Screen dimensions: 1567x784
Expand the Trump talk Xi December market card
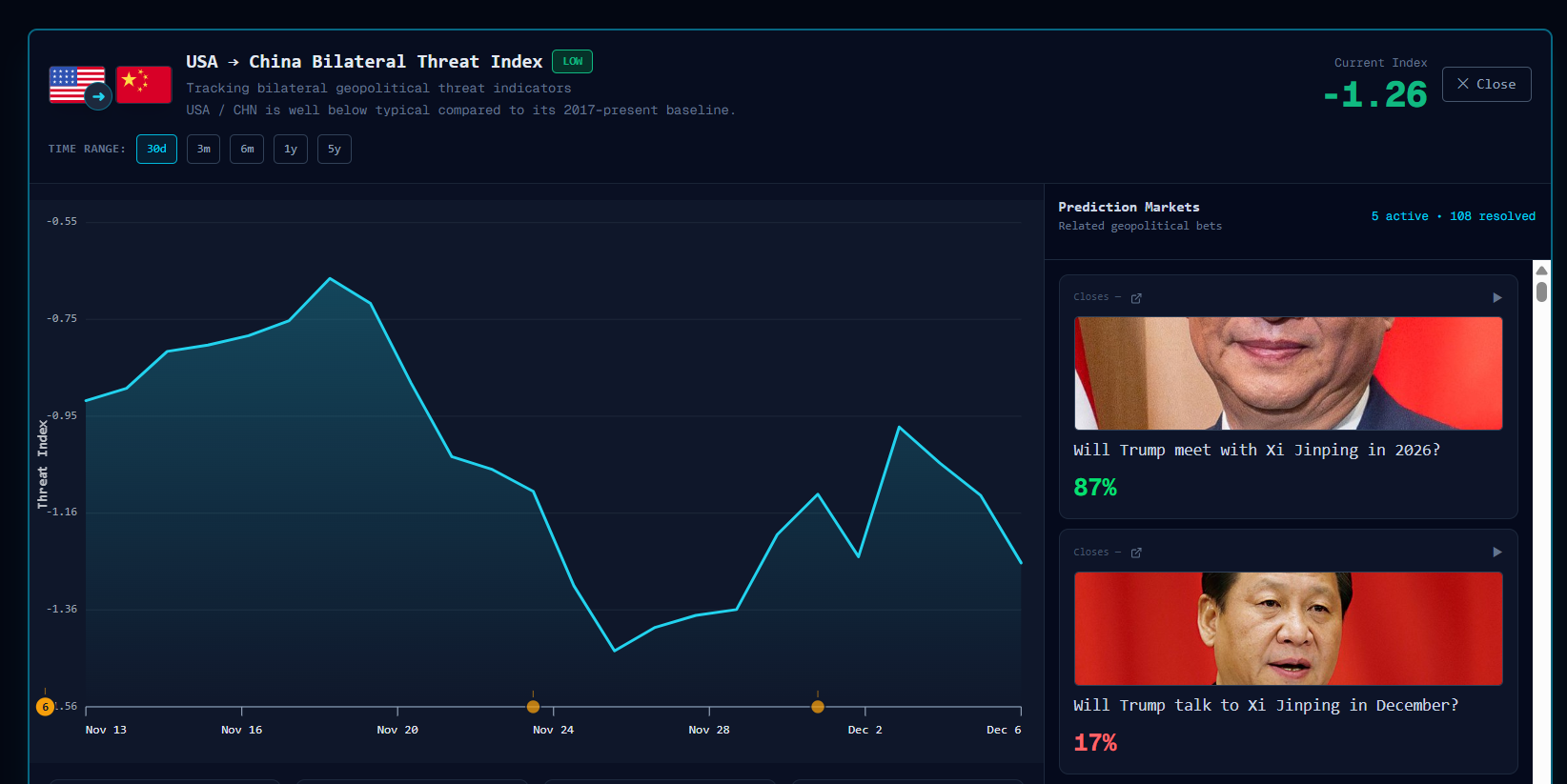click(x=1496, y=553)
